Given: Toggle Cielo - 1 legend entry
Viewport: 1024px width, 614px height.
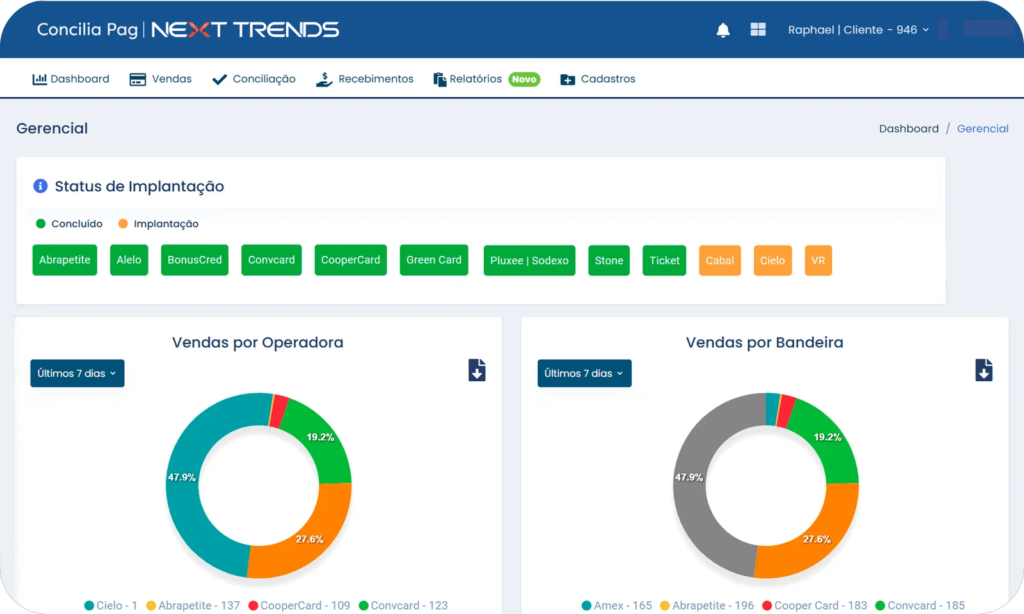Looking at the screenshot, I should point(111,606).
